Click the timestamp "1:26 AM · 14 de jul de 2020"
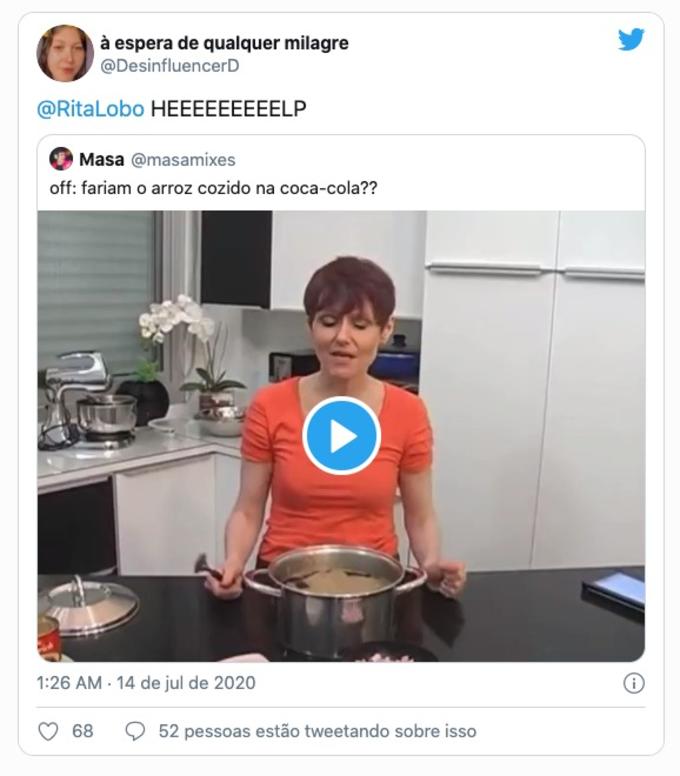 [x=146, y=683]
